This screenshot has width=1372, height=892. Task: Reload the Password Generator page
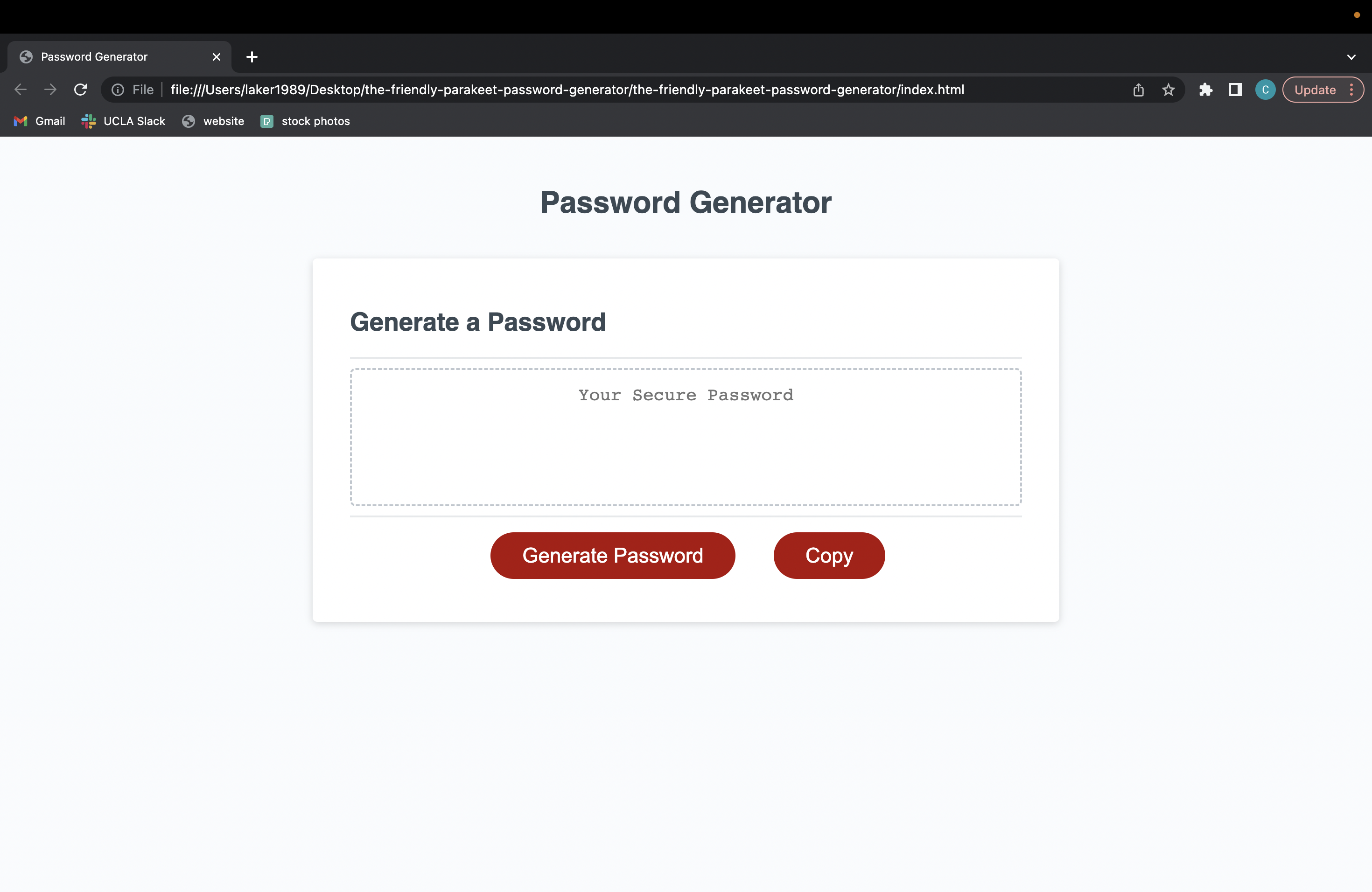tap(80, 89)
